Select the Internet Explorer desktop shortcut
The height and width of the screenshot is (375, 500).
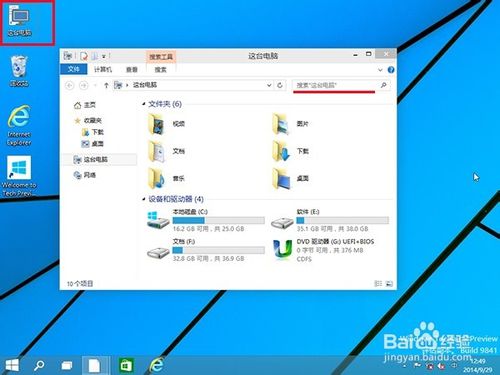pos(19,125)
